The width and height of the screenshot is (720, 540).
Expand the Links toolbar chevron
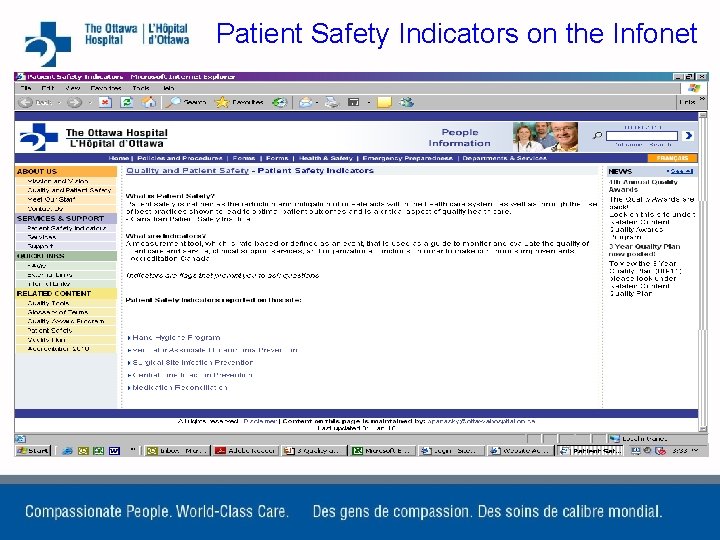(x=703, y=99)
